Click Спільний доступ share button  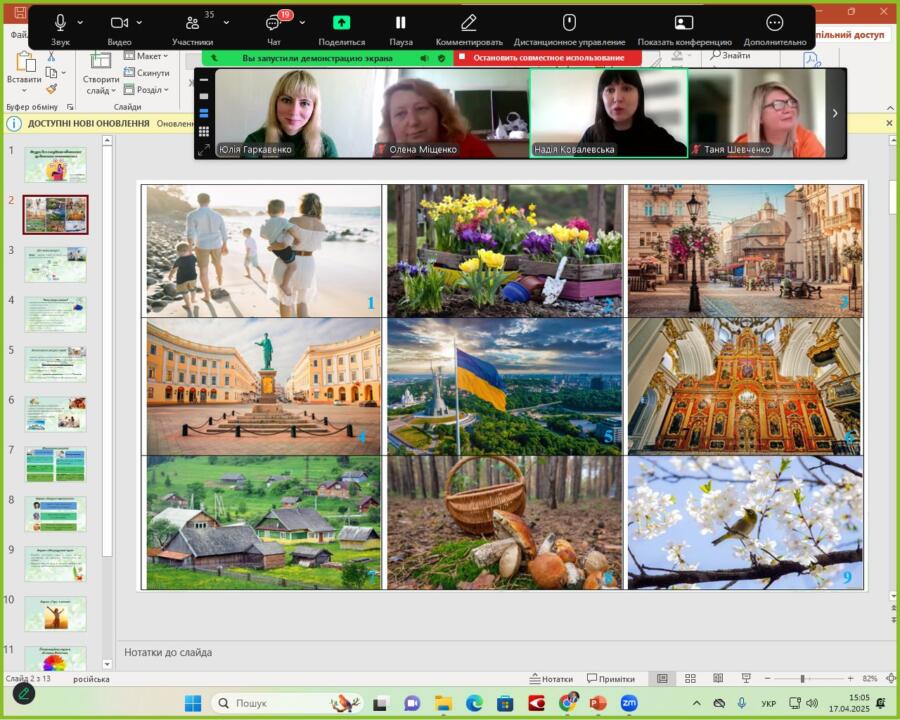[x=850, y=34]
